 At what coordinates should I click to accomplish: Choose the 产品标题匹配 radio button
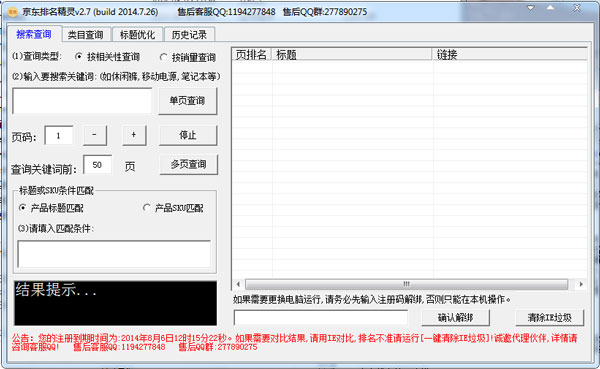(x=51, y=208)
